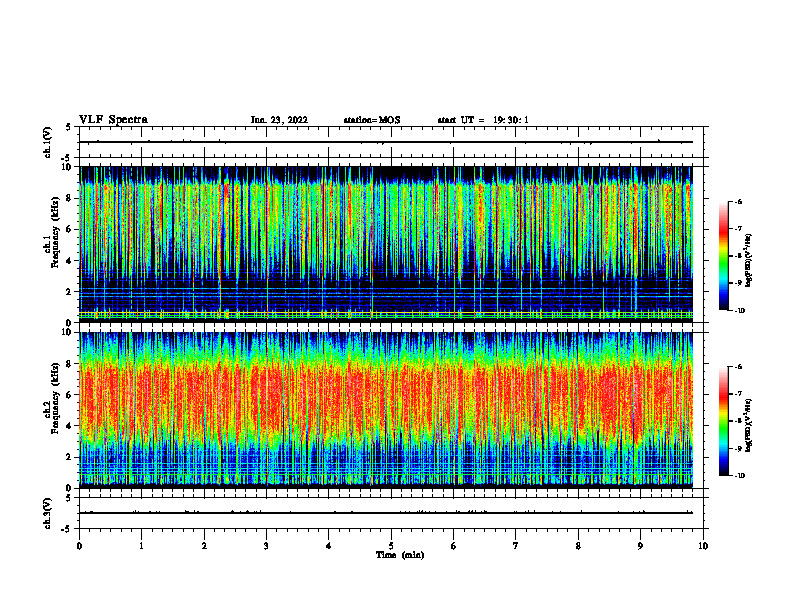Click the 'ch.2 Frequency (kHz)' axis label

point(51,398)
